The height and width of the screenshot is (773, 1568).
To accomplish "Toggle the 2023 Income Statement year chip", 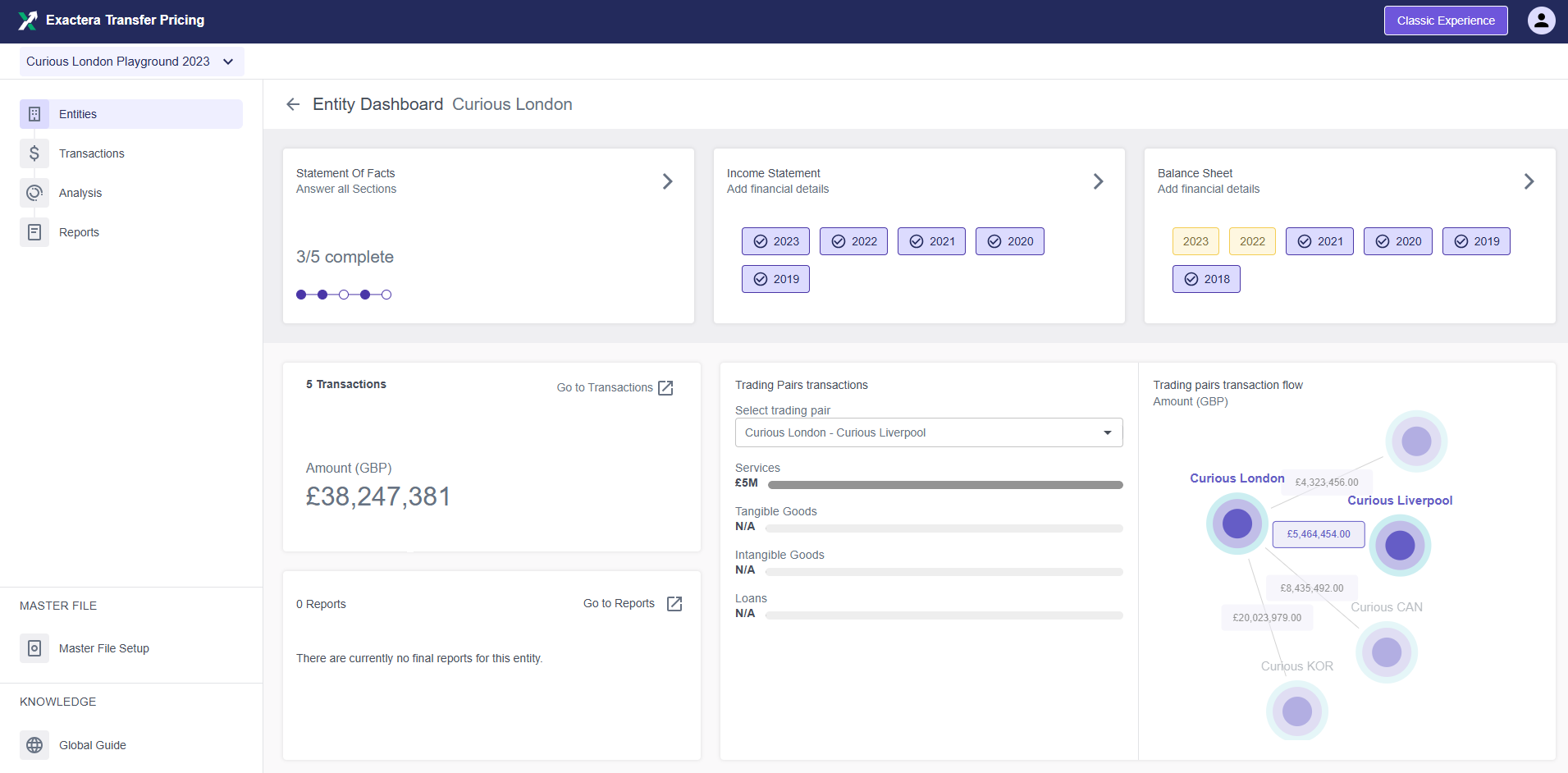I will tap(775, 241).
